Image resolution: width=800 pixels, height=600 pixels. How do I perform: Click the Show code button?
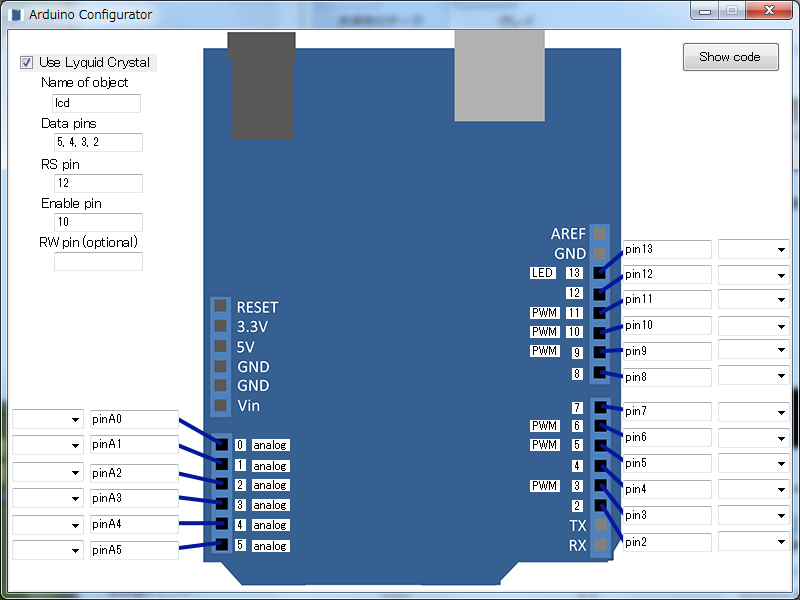tap(731, 57)
